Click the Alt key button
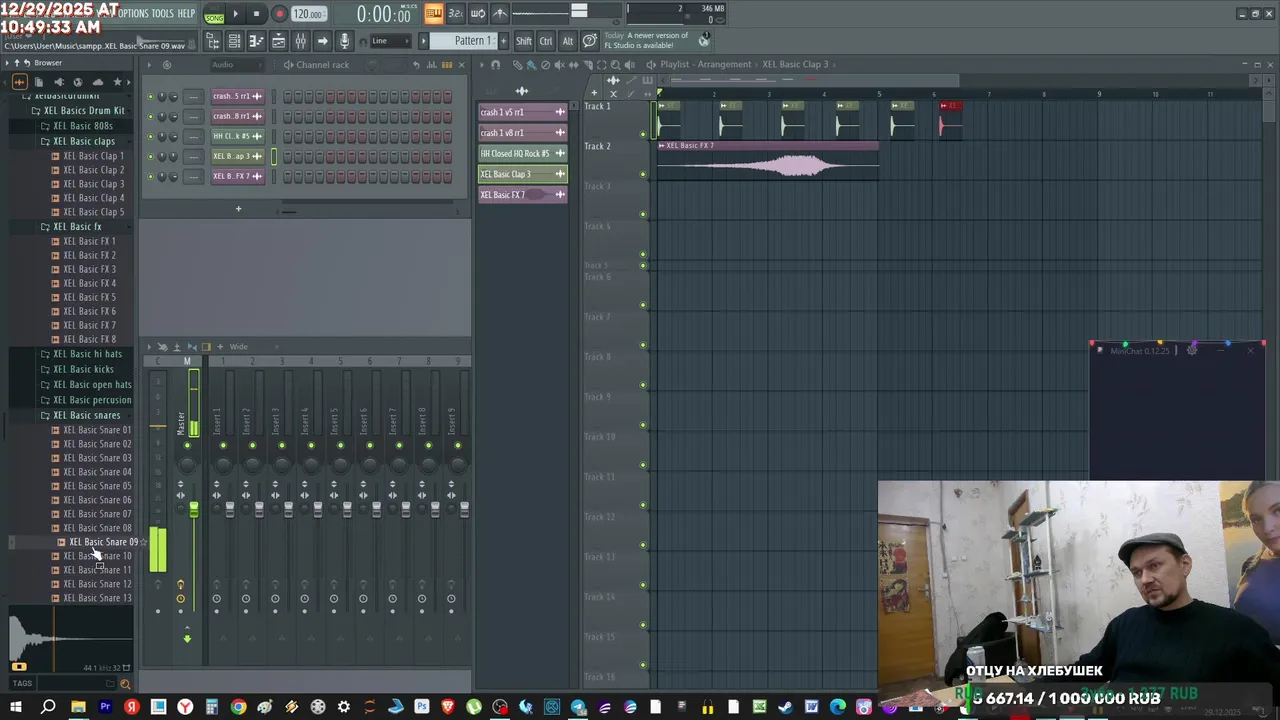This screenshot has height=720, width=1280. tap(568, 41)
